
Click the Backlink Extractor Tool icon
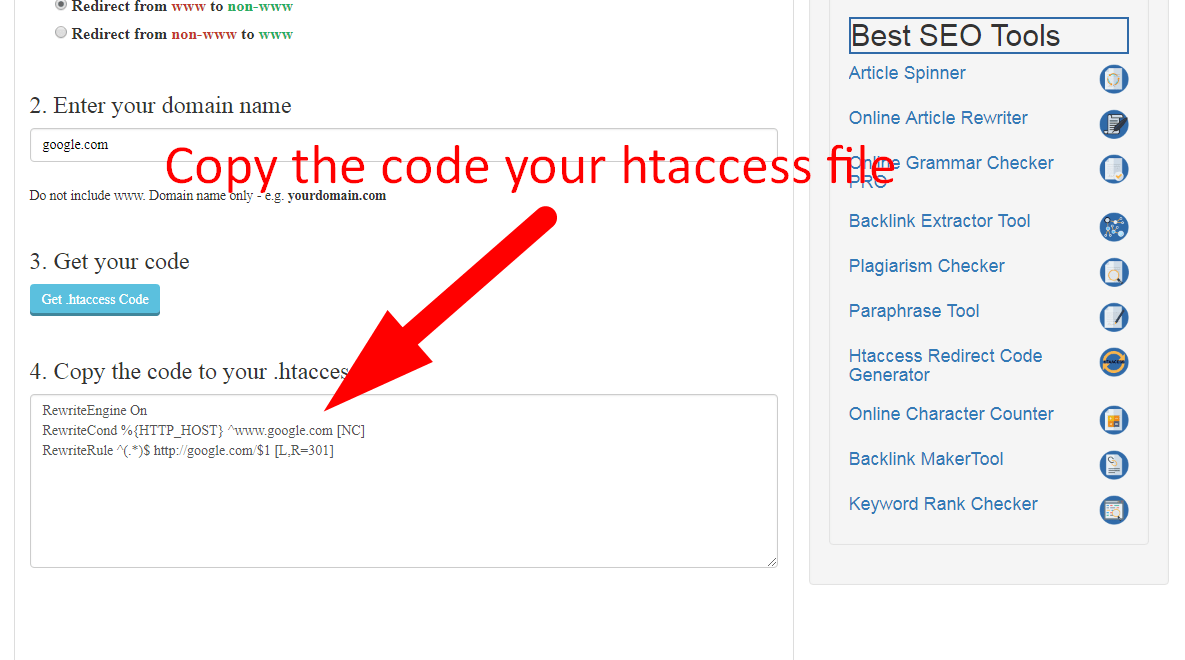pyautogui.click(x=1113, y=227)
